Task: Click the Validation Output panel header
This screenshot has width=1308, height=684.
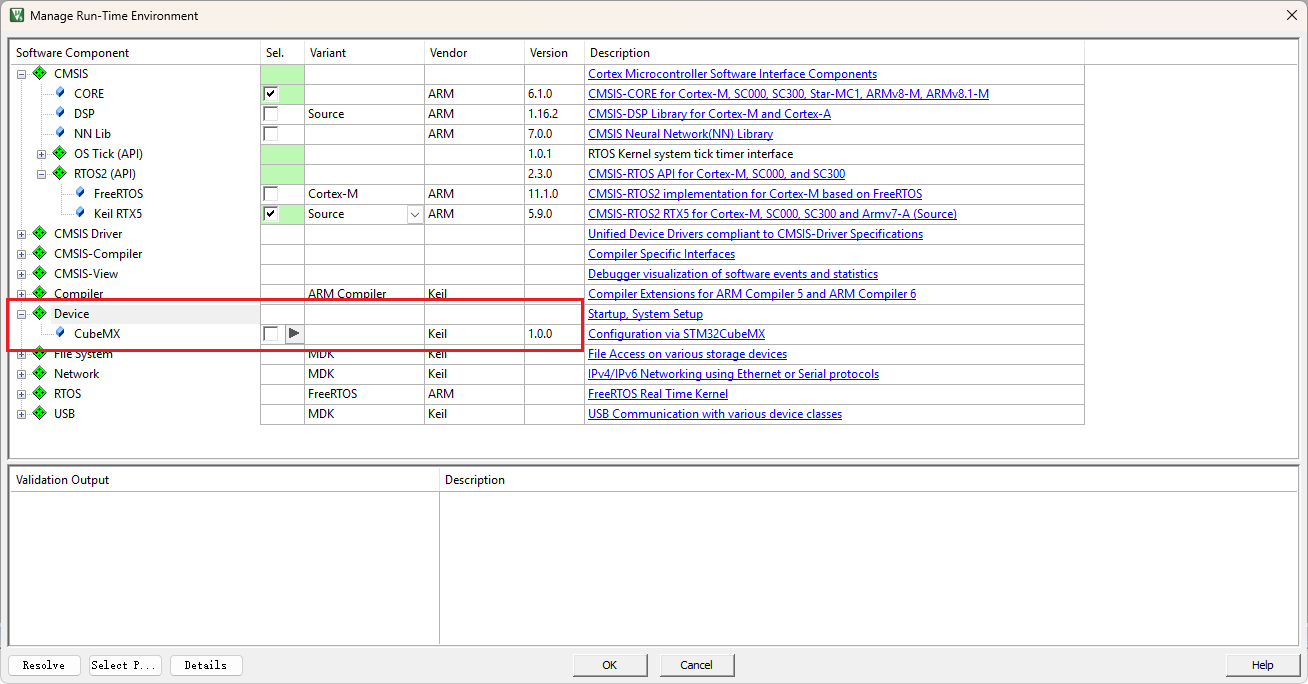Action: 225,480
